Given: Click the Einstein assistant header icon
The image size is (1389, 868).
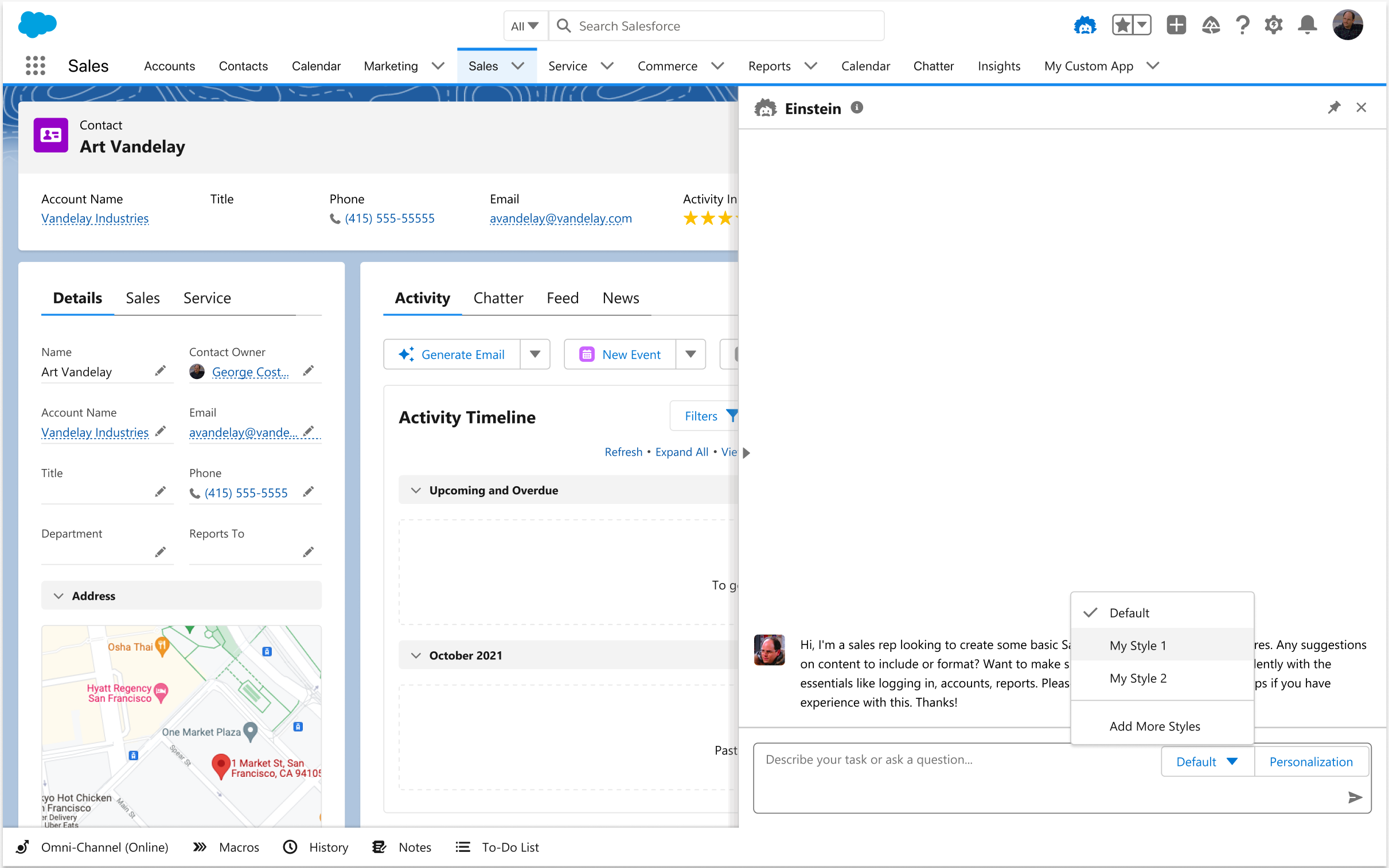Looking at the screenshot, I should (1084, 26).
